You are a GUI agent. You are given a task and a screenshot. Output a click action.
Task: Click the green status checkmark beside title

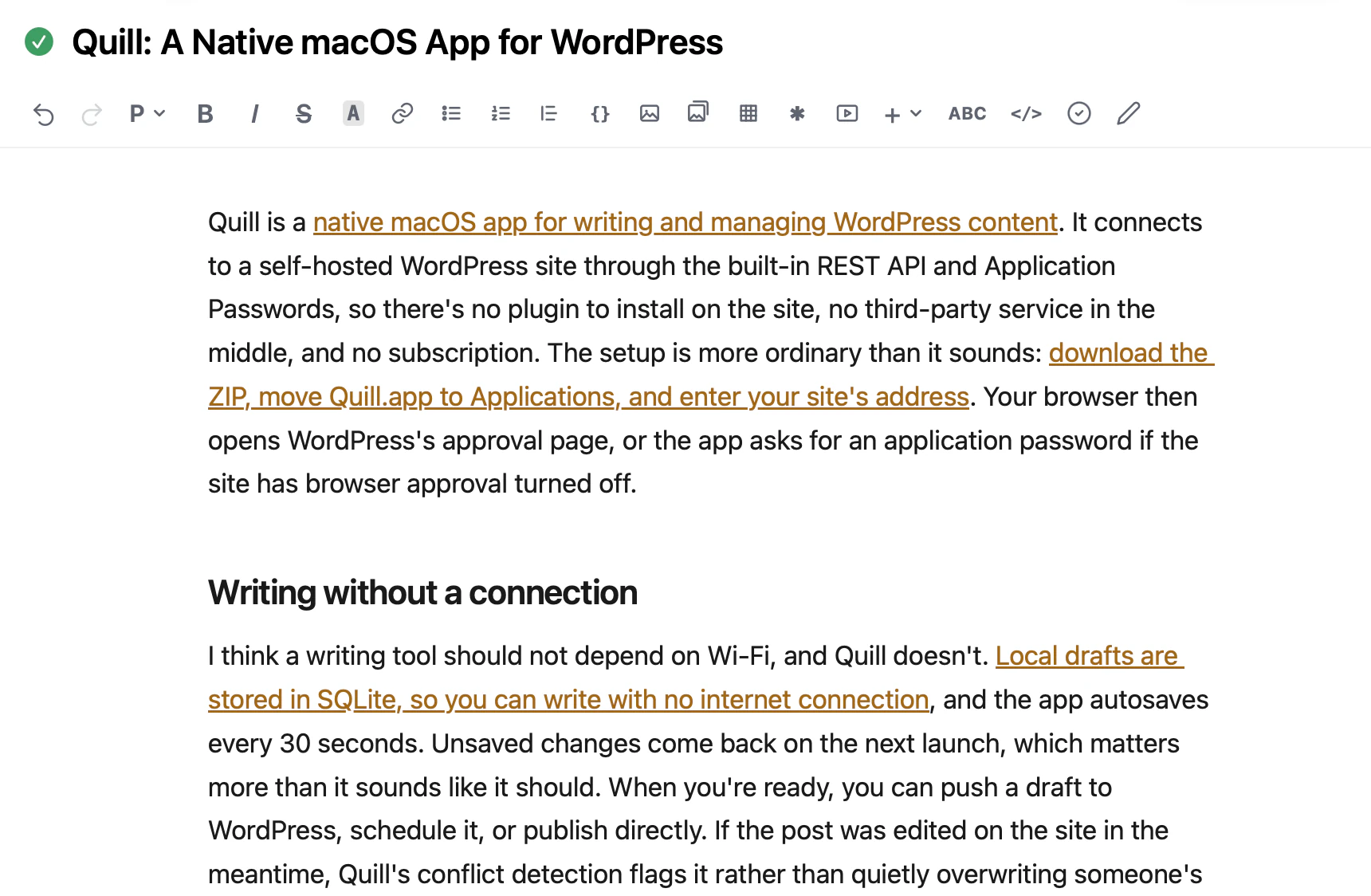pyautogui.click(x=39, y=41)
